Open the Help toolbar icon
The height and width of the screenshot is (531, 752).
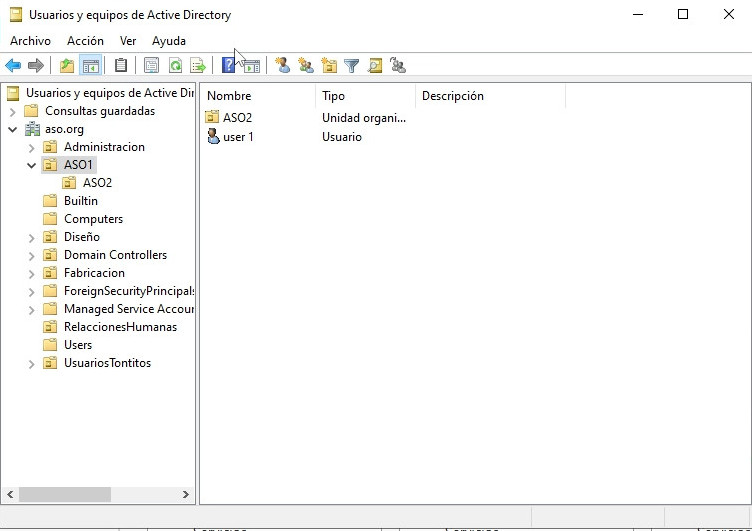[x=228, y=66]
